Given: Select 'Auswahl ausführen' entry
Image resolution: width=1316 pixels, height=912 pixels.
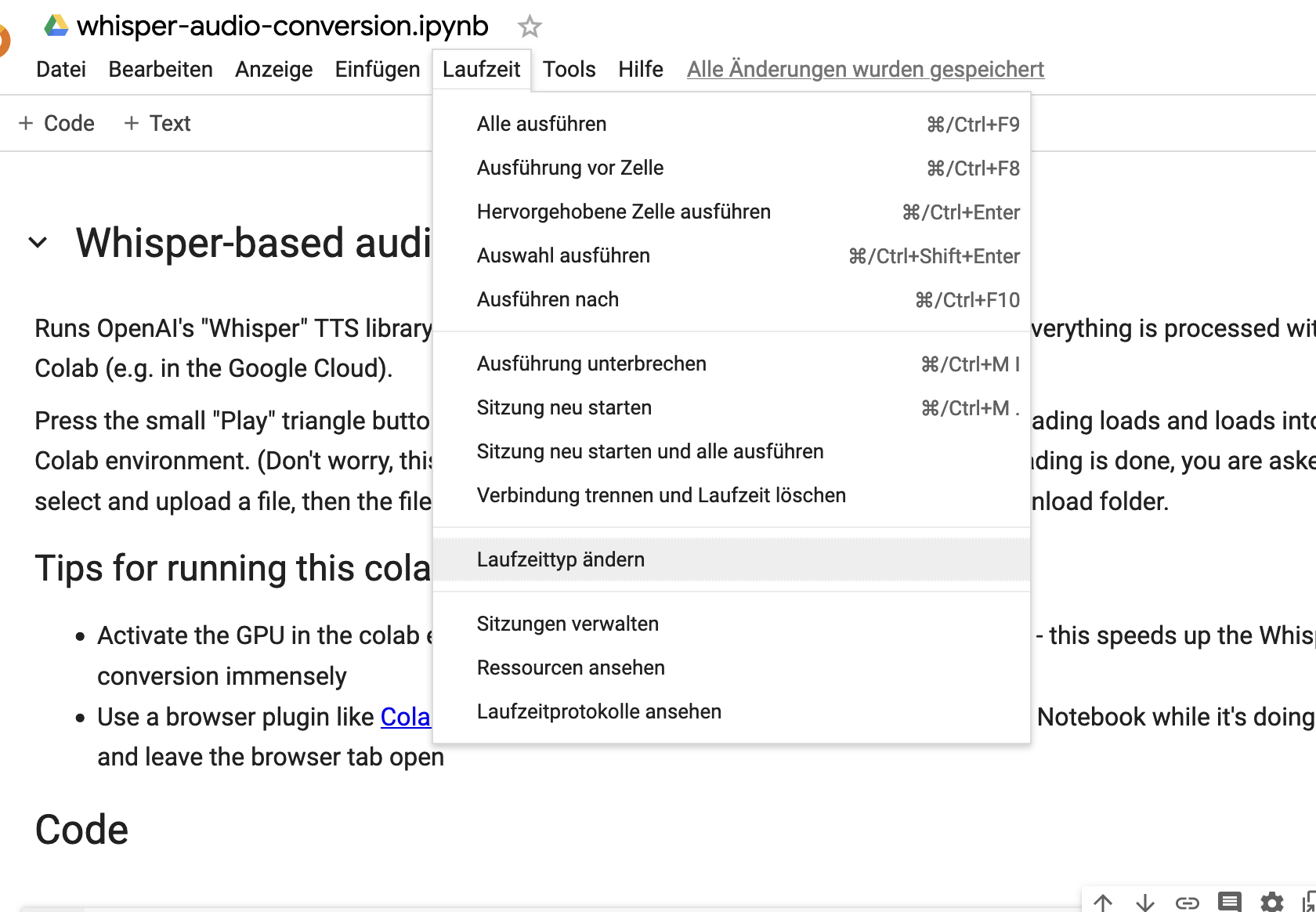Looking at the screenshot, I should tap(732, 255).
